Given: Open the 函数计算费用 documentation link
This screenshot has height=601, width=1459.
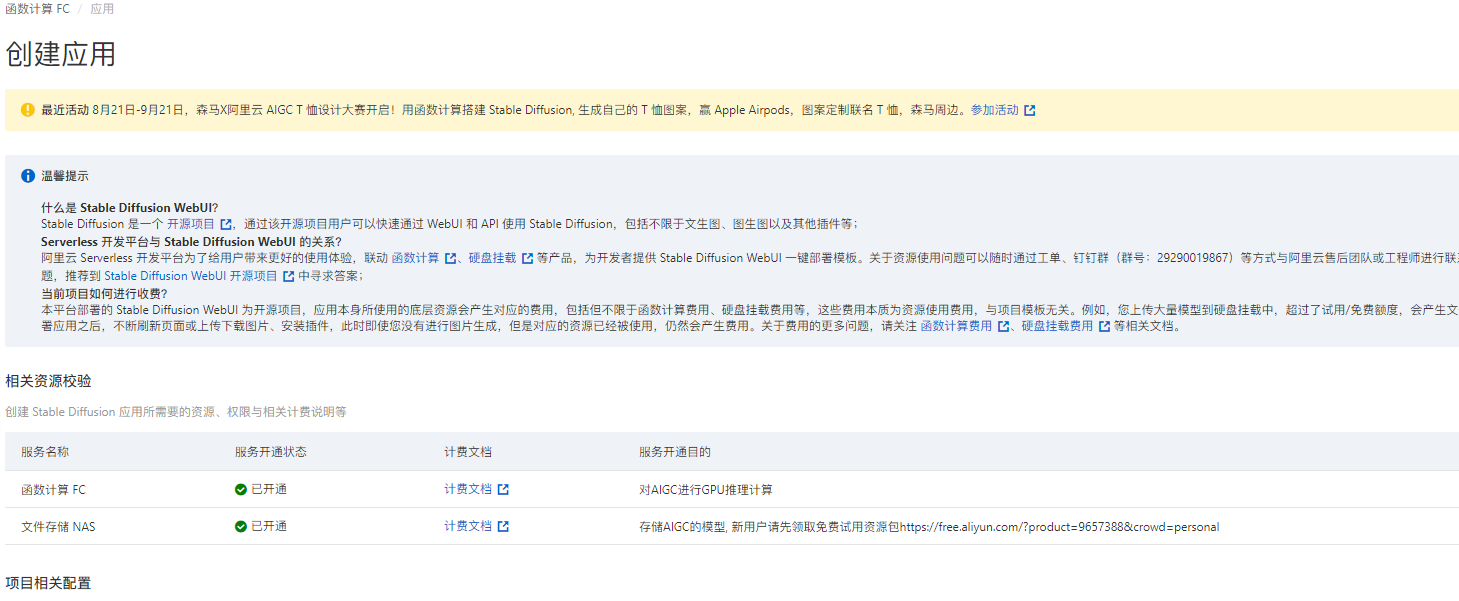Looking at the screenshot, I should [x=957, y=326].
